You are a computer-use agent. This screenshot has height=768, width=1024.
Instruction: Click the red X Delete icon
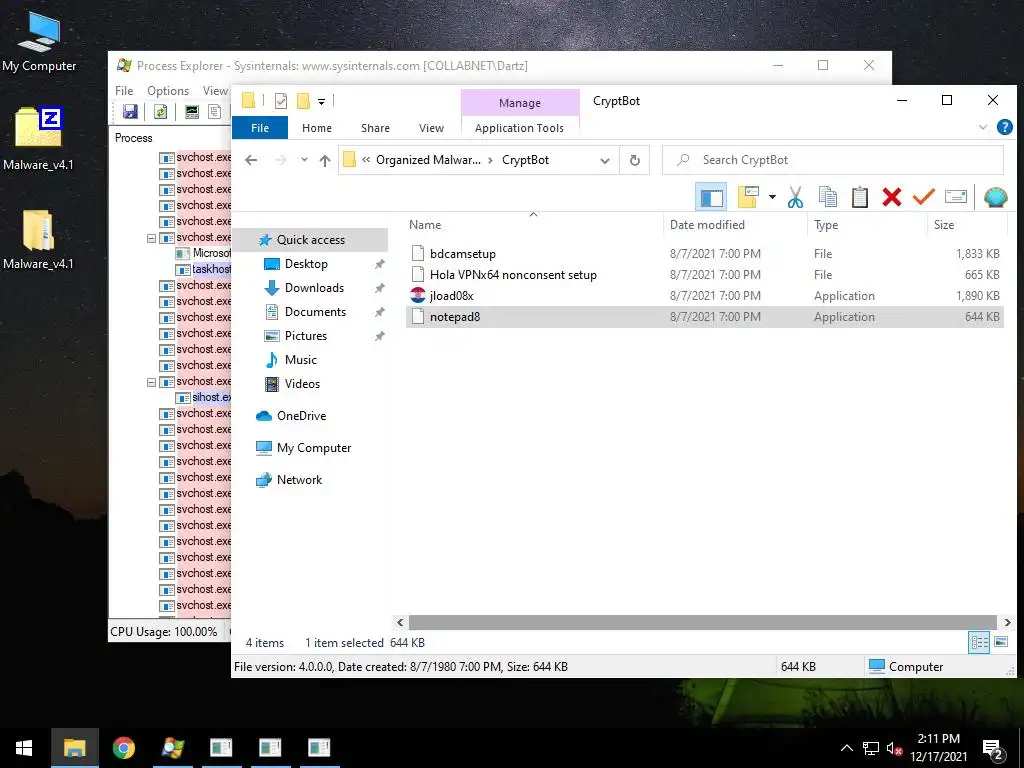point(891,197)
